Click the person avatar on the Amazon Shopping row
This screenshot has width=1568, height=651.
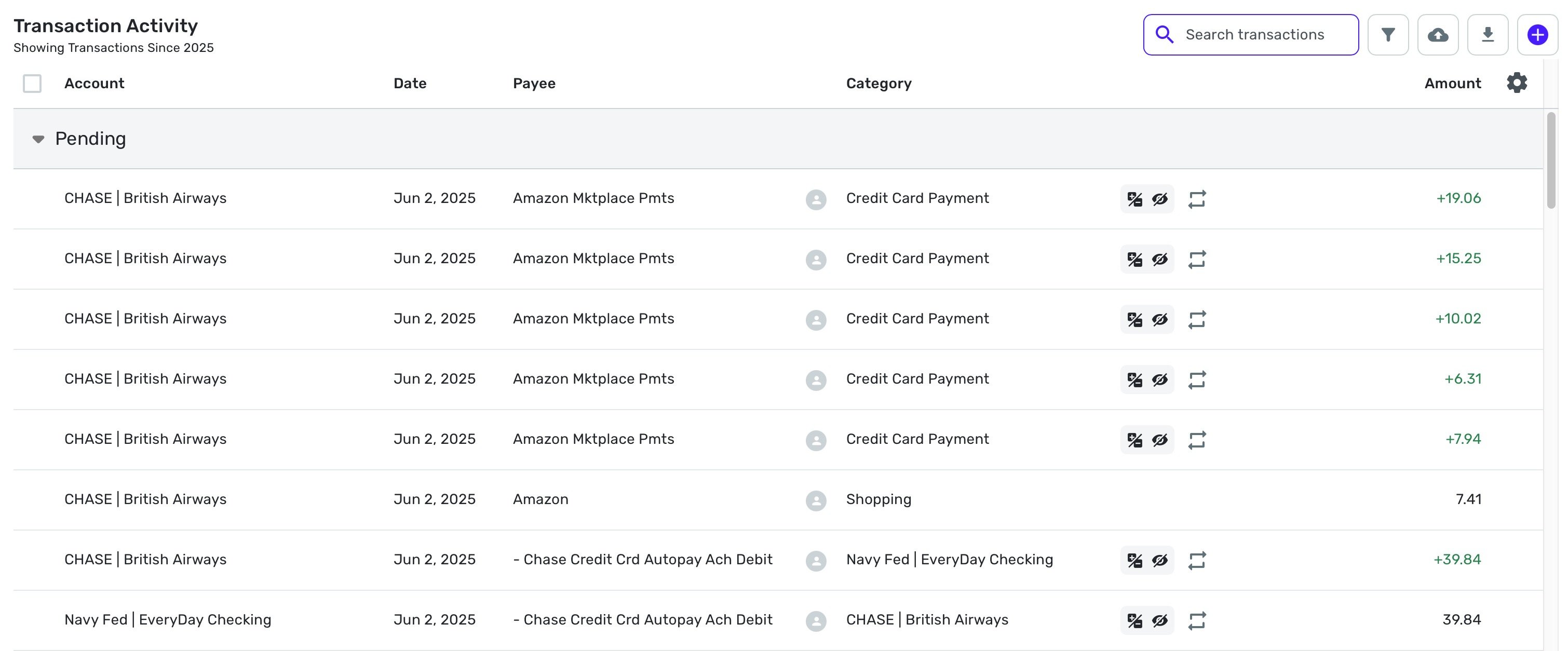(816, 501)
